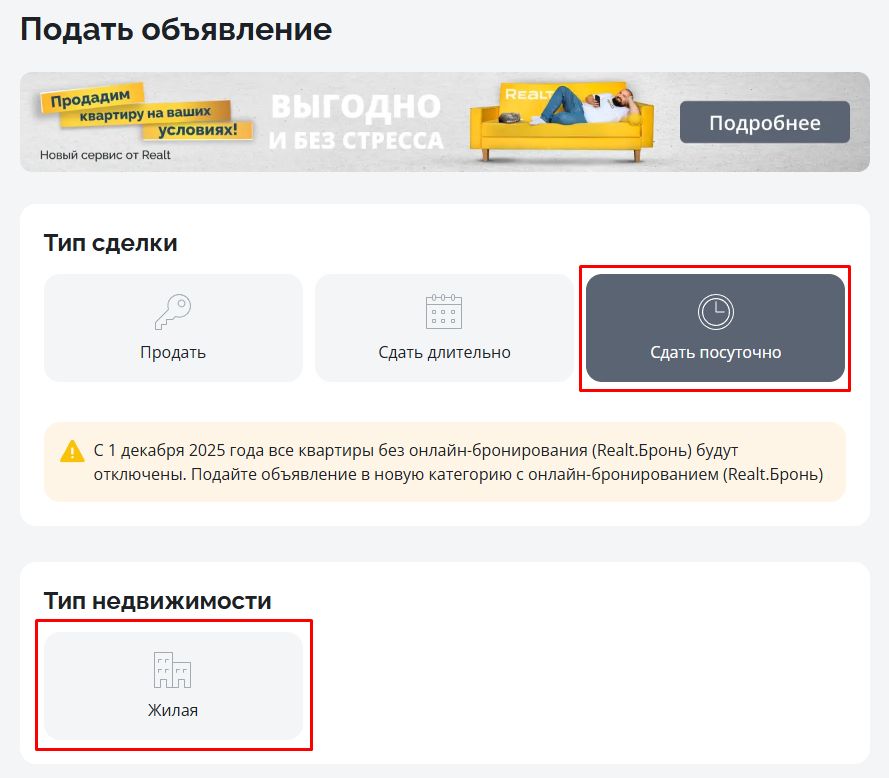
Task: Click the yellow warning triangle icon
Action: 72,451
